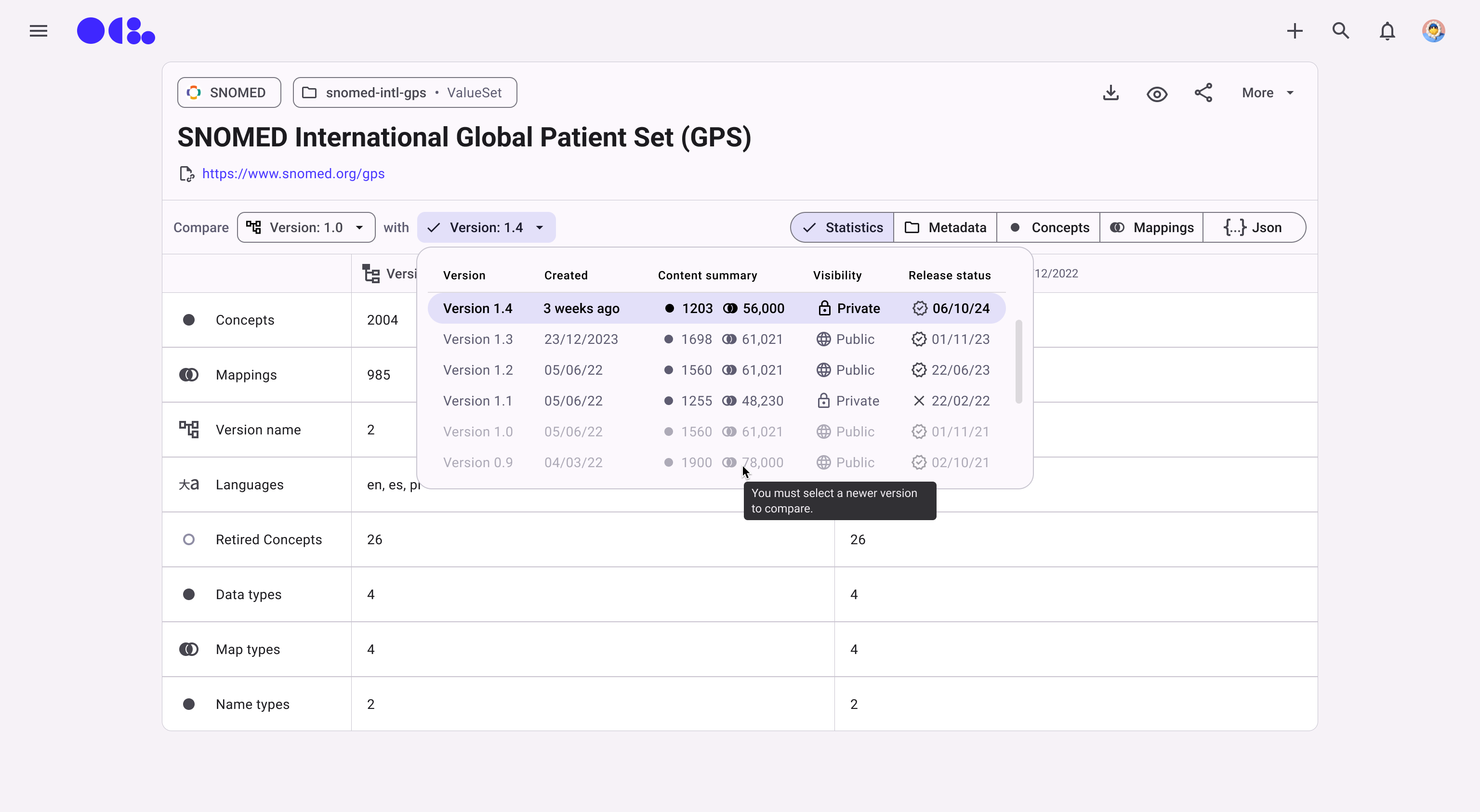
Task: Expand the Version: 1.0 dropdown
Action: (x=306, y=227)
